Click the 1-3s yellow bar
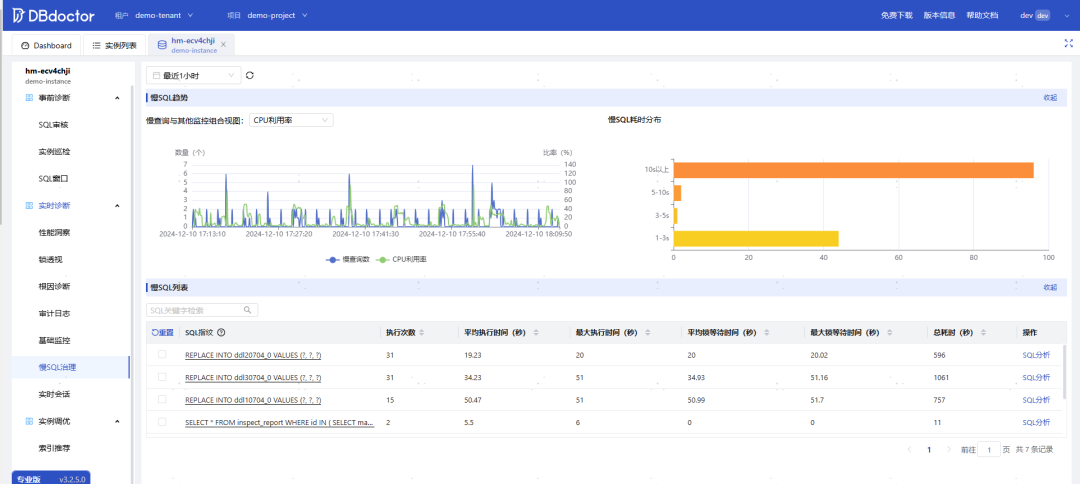 tap(756, 239)
